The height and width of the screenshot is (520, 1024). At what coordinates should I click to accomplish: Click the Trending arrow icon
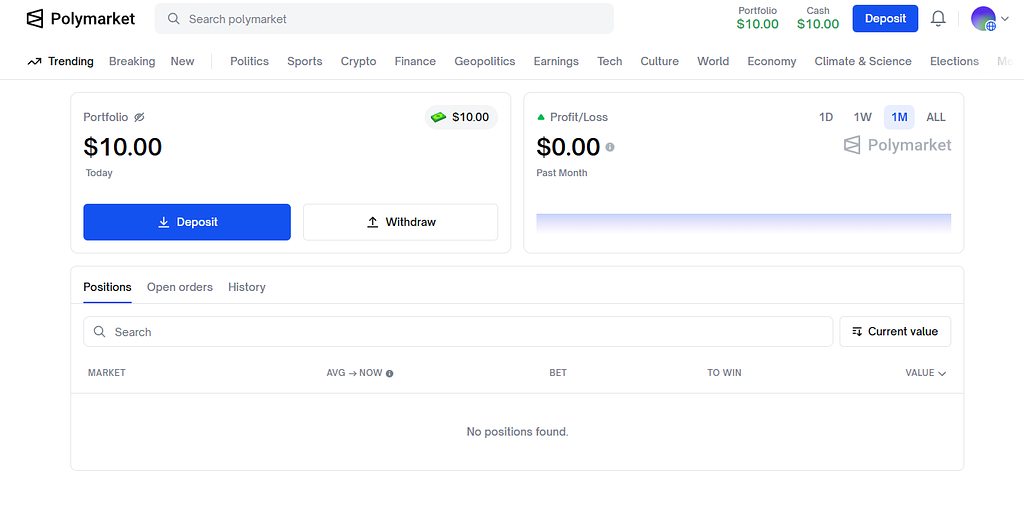pyautogui.click(x=34, y=61)
